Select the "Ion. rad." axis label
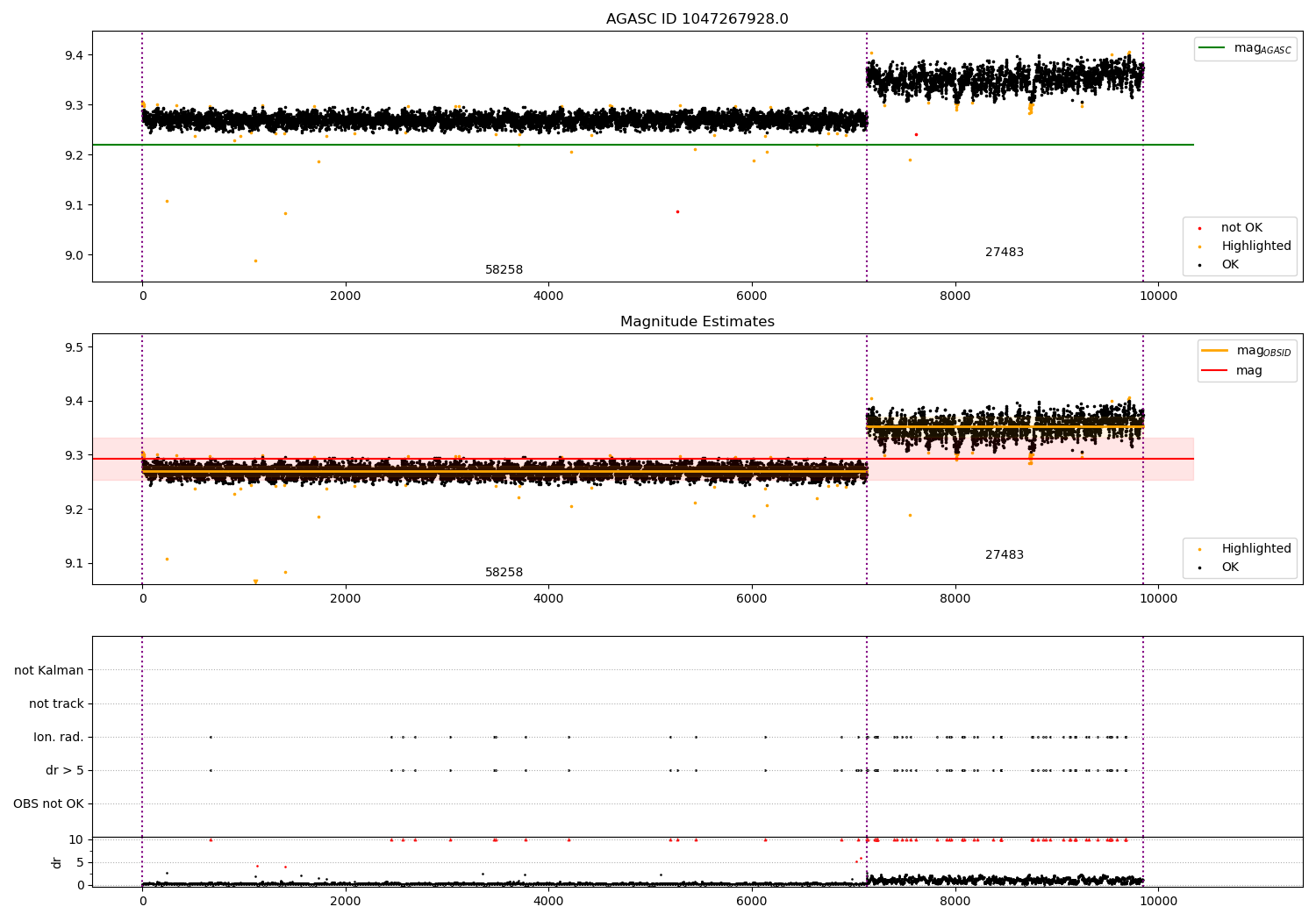The width and height of the screenshot is (1316, 921). tap(59, 737)
